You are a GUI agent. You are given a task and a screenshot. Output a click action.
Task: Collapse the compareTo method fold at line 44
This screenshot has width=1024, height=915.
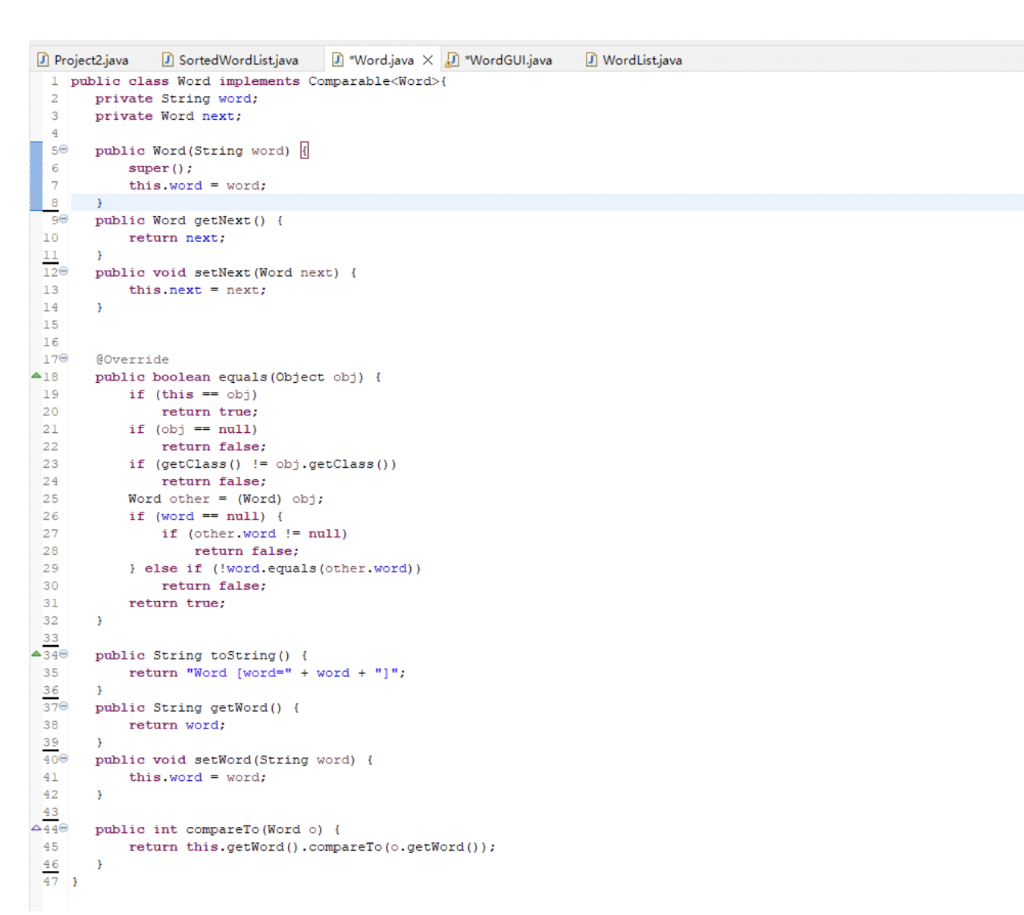tap(63, 828)
